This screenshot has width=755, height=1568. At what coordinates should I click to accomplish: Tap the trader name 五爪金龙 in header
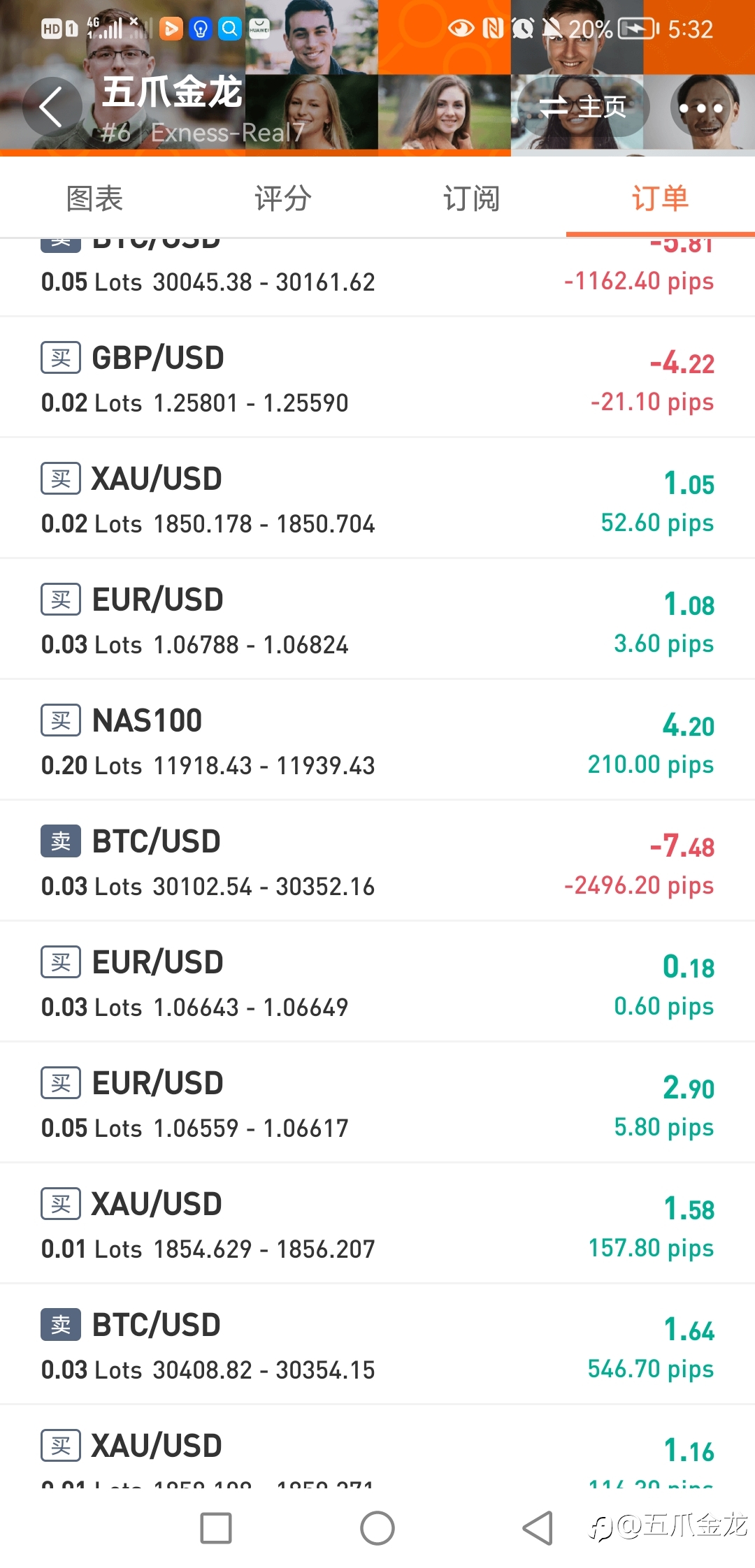tap(172, 92)
